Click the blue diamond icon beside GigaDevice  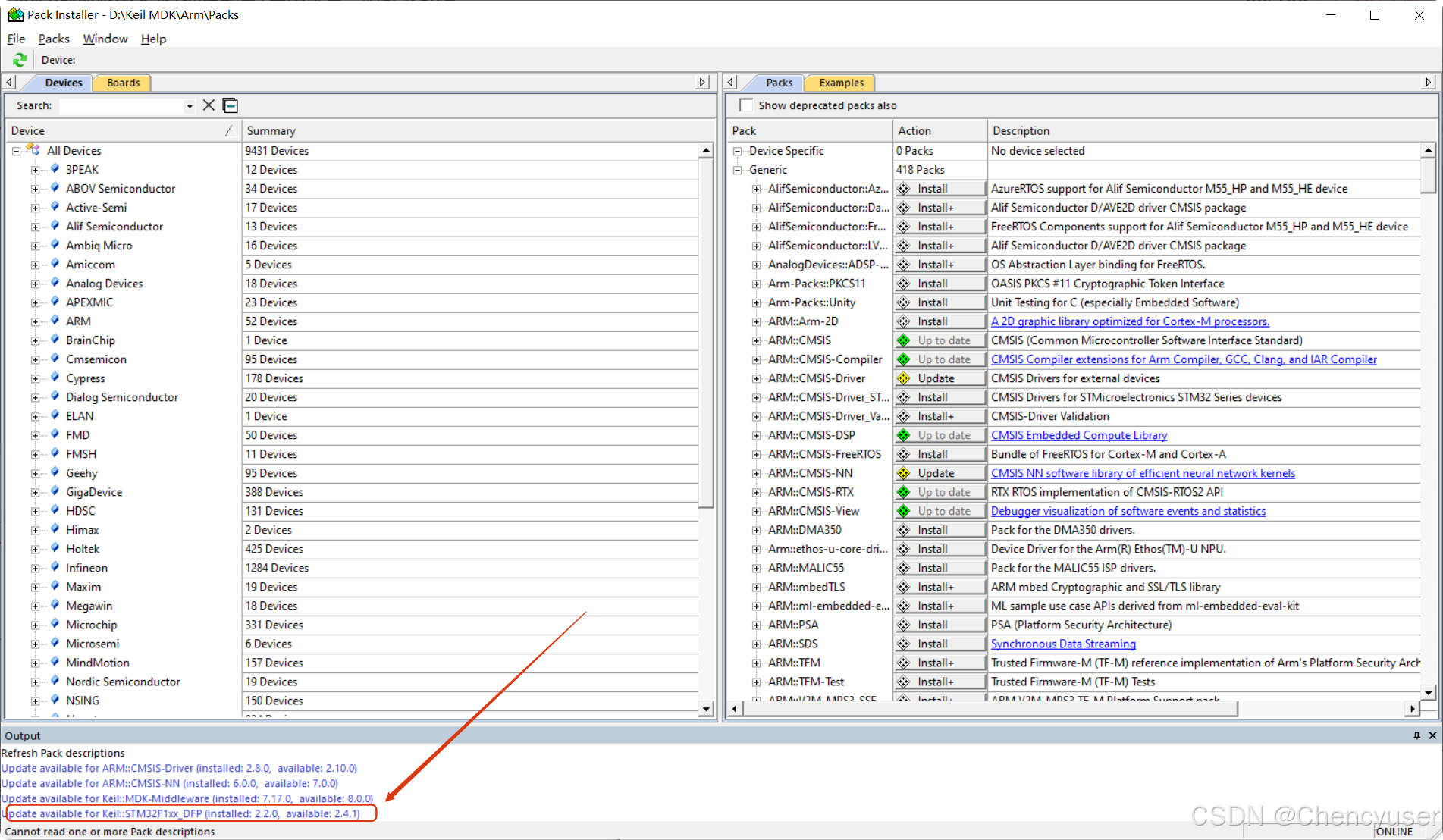point(55,491)
